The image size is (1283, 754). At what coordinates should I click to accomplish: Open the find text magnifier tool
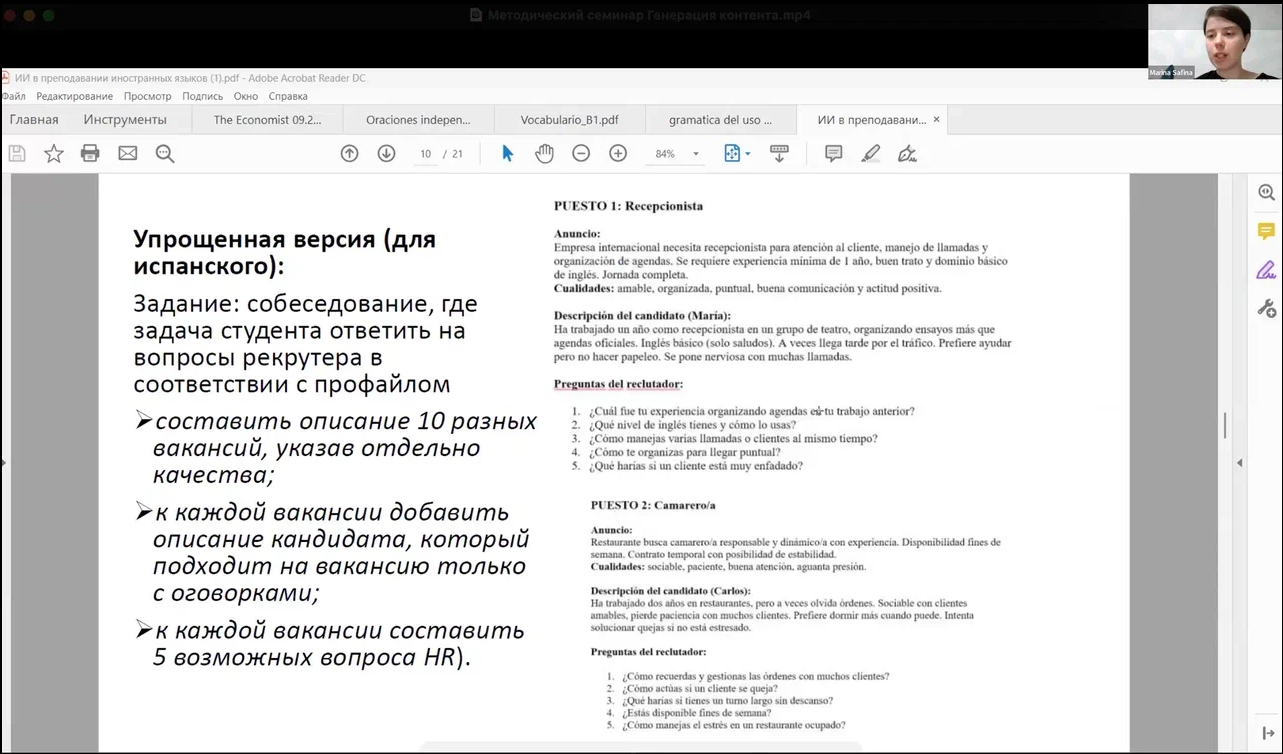tap(165, 153)
